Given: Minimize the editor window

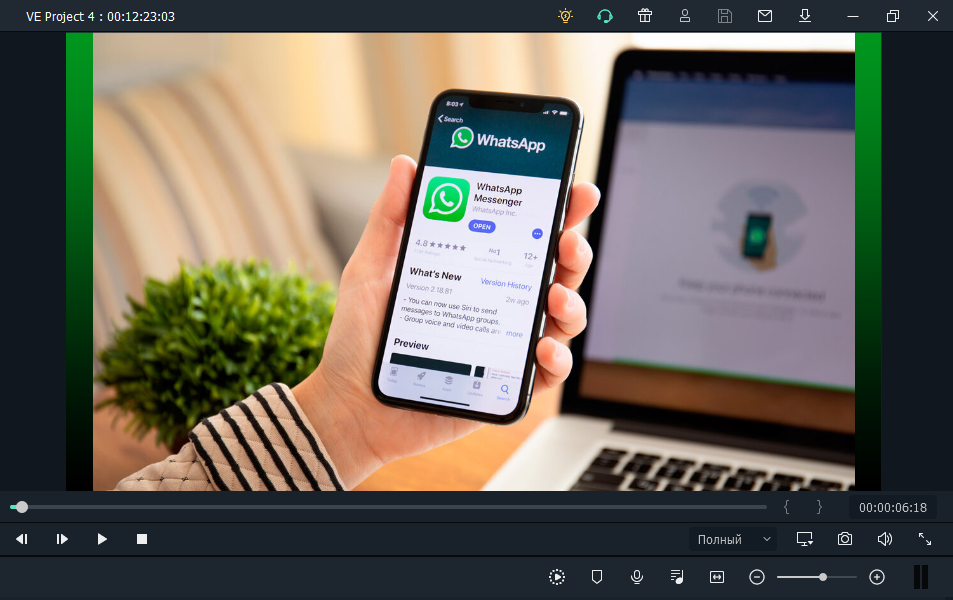Looking at the screenshot, I should click(853, 16).
